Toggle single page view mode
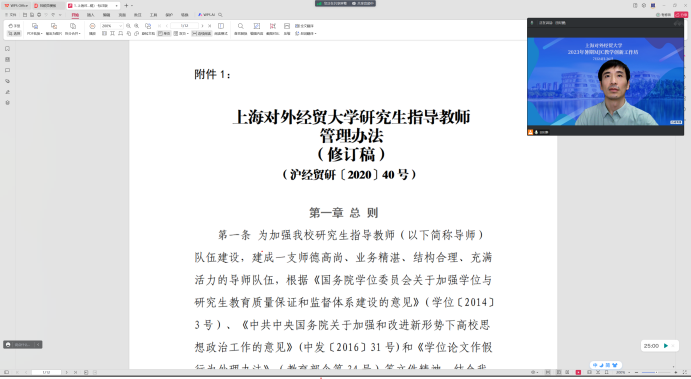 tap(164, 33)
